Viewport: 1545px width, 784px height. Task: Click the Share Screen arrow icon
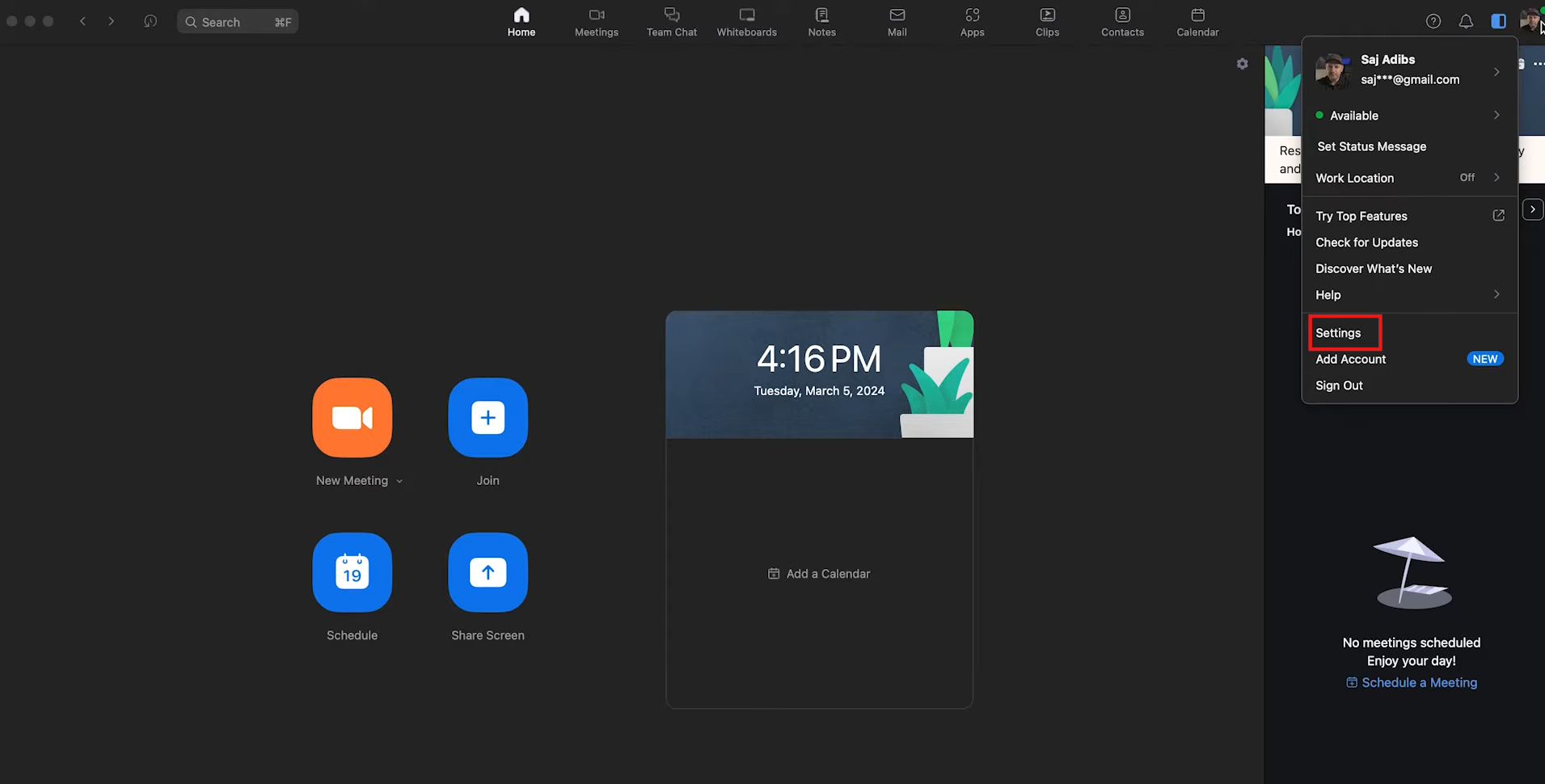[488, 572]
